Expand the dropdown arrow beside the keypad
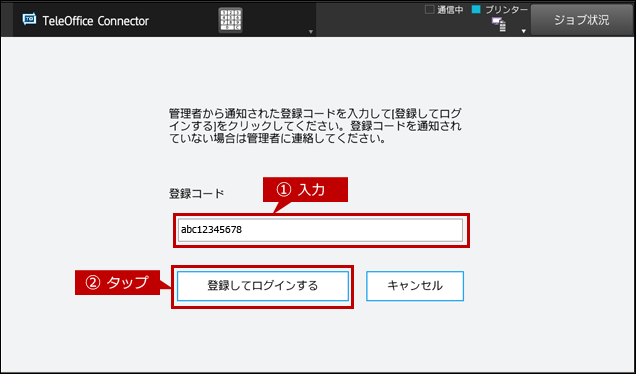The image size is (636, 374). [311, 32]
